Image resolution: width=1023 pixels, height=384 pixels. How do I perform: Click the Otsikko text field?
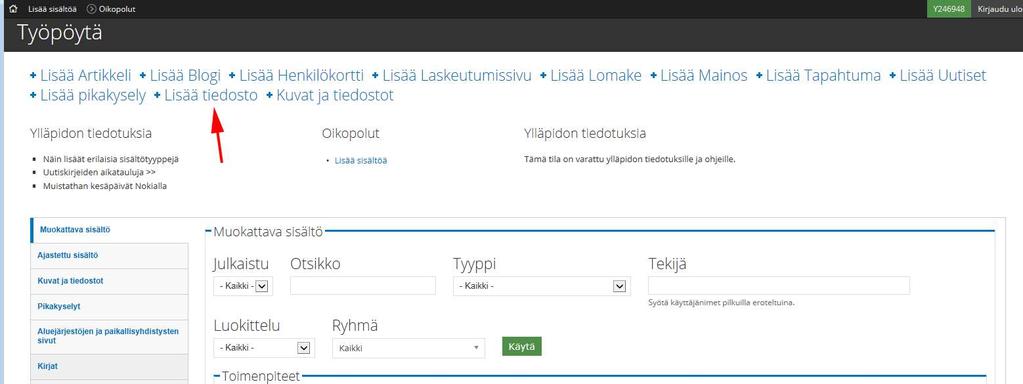coord(363,286)
